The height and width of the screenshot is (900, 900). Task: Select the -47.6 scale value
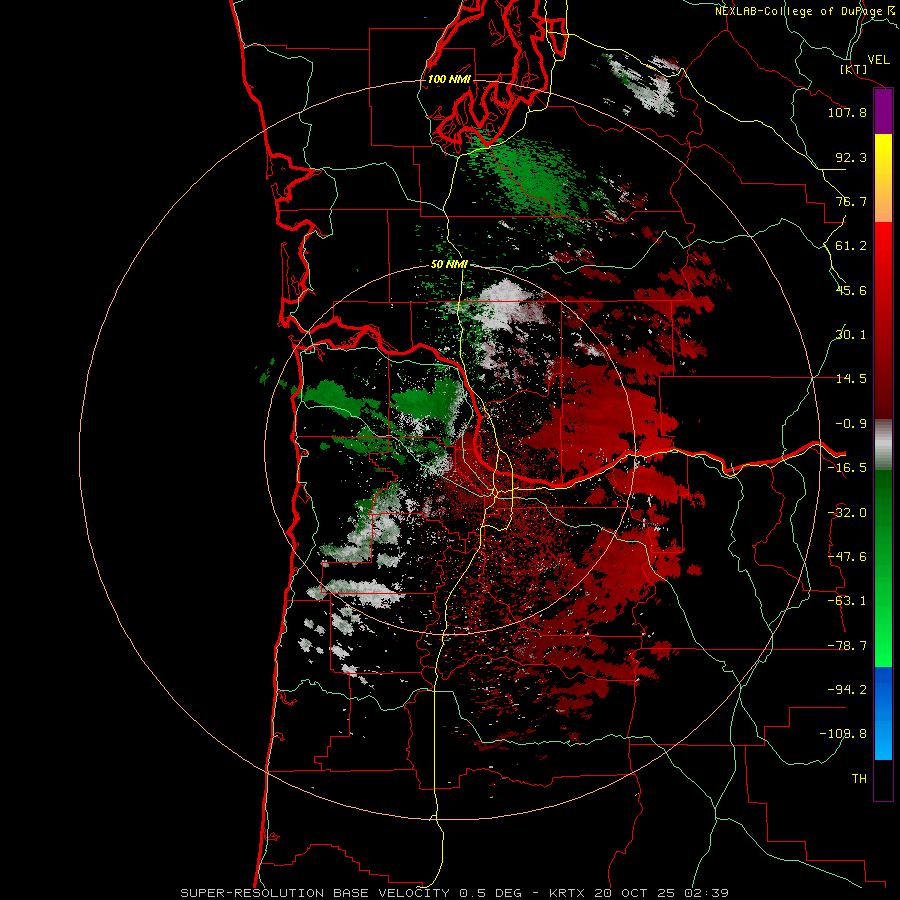847,557
